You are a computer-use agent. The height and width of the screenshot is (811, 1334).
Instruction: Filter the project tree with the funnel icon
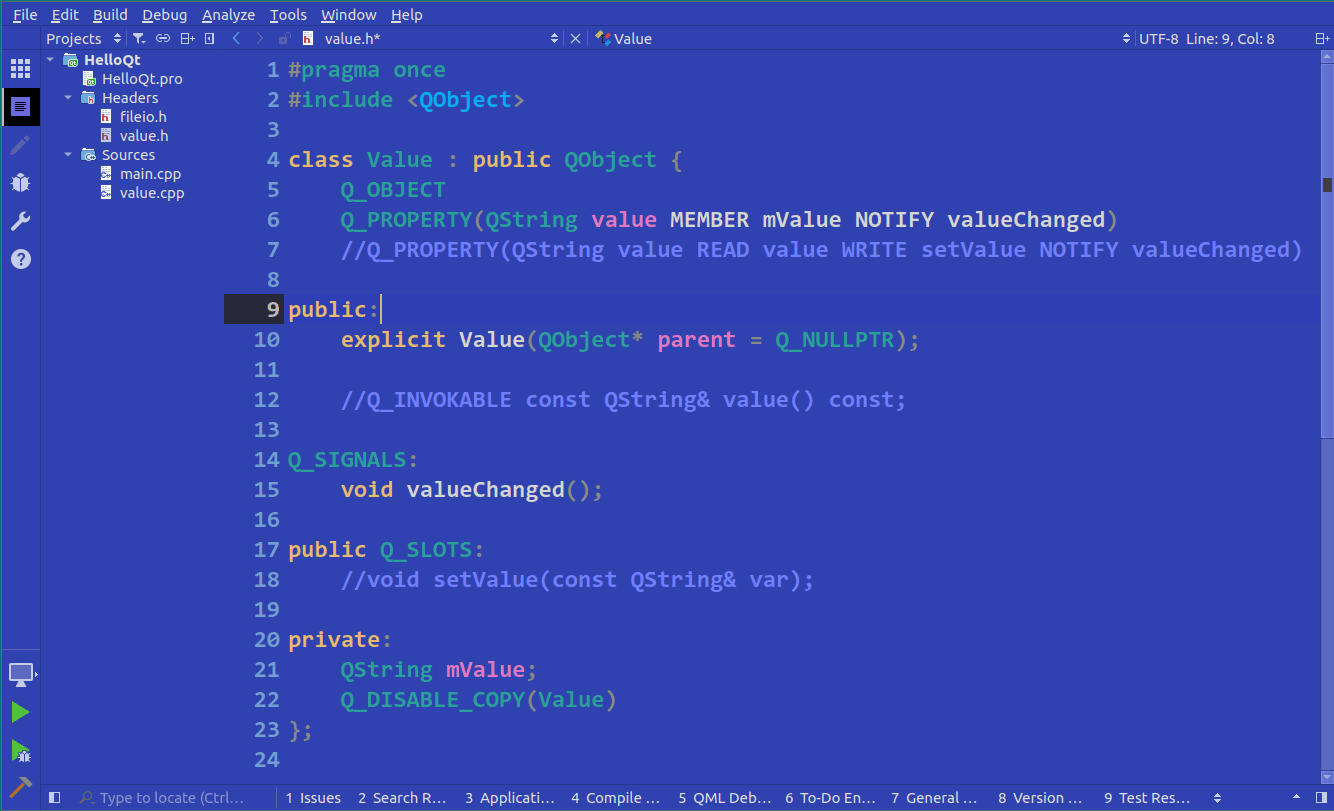(139, 38)
